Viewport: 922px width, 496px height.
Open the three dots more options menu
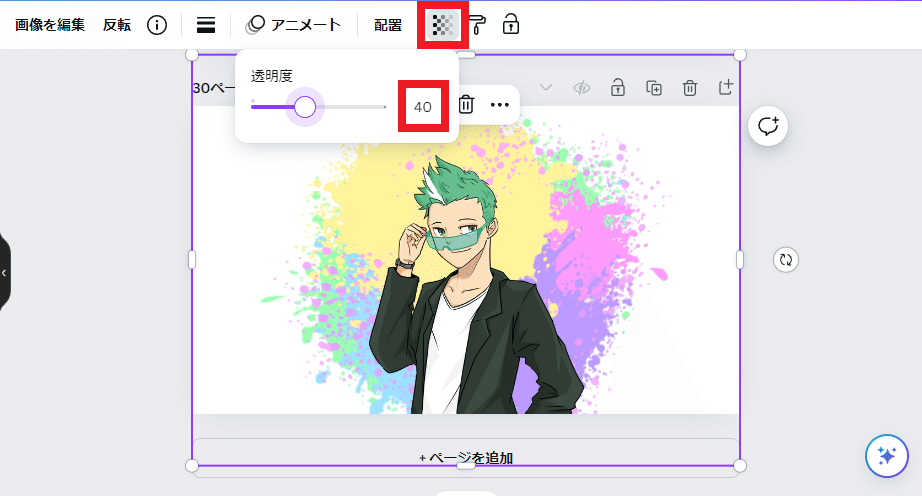pos(500,105)
